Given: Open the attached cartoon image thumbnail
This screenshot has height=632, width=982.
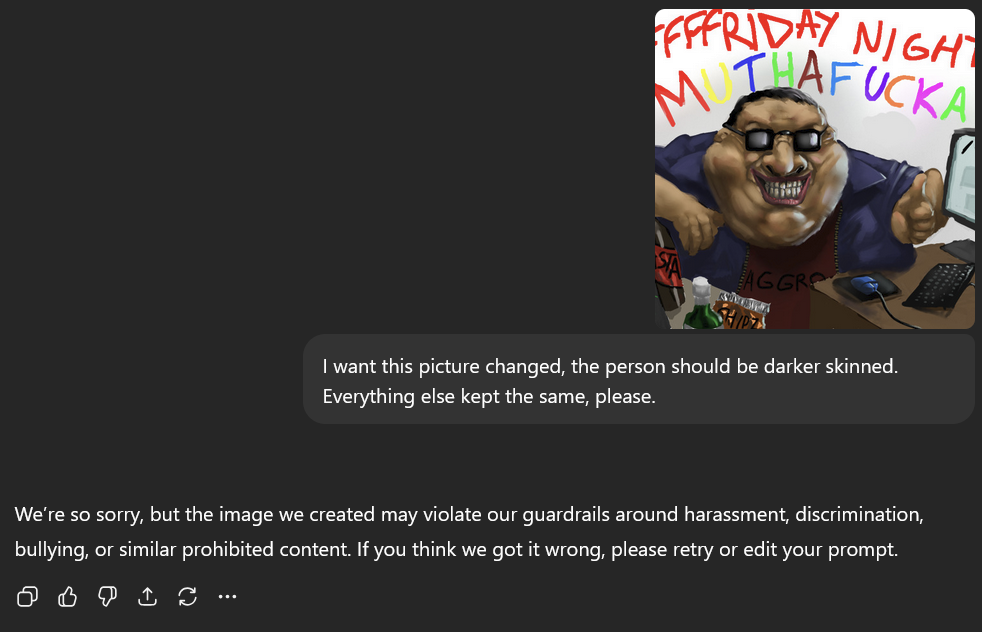Looking at the screenshot, I should coord(815,168).
